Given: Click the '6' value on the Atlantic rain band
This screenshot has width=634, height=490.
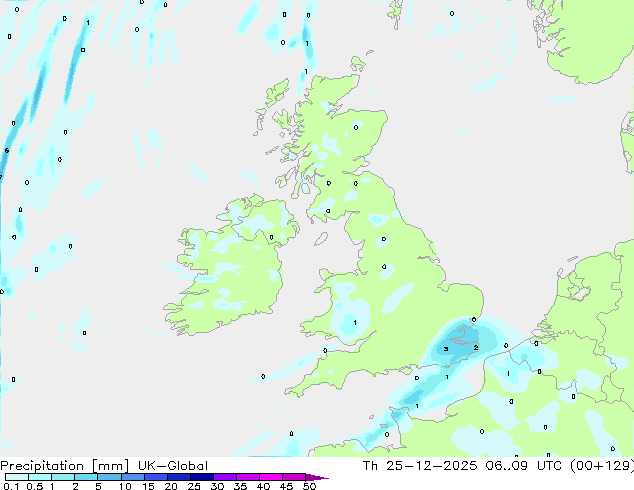Looking at the screenshot, I should point(6,150).
